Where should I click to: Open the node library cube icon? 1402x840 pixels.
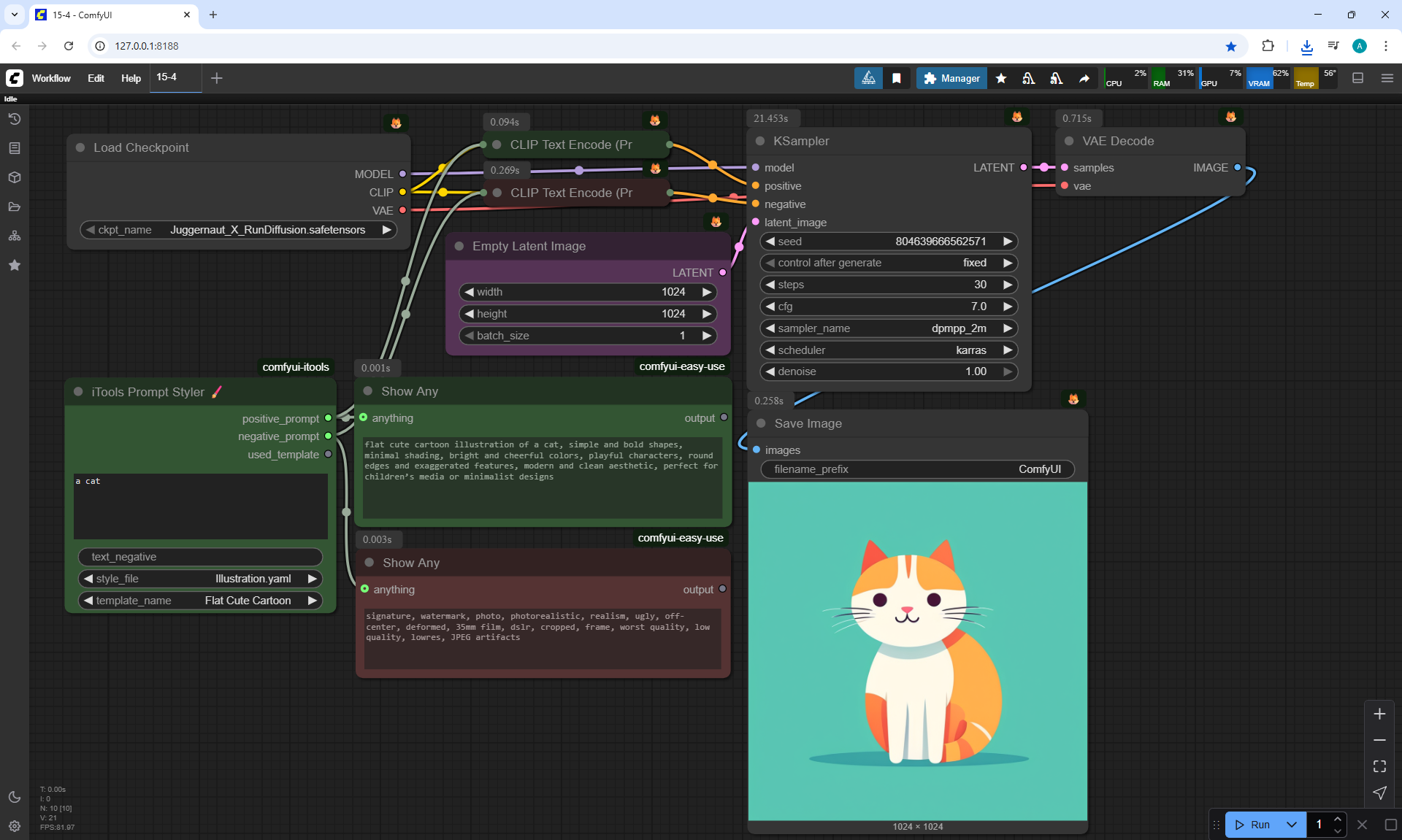coord(15,177)
